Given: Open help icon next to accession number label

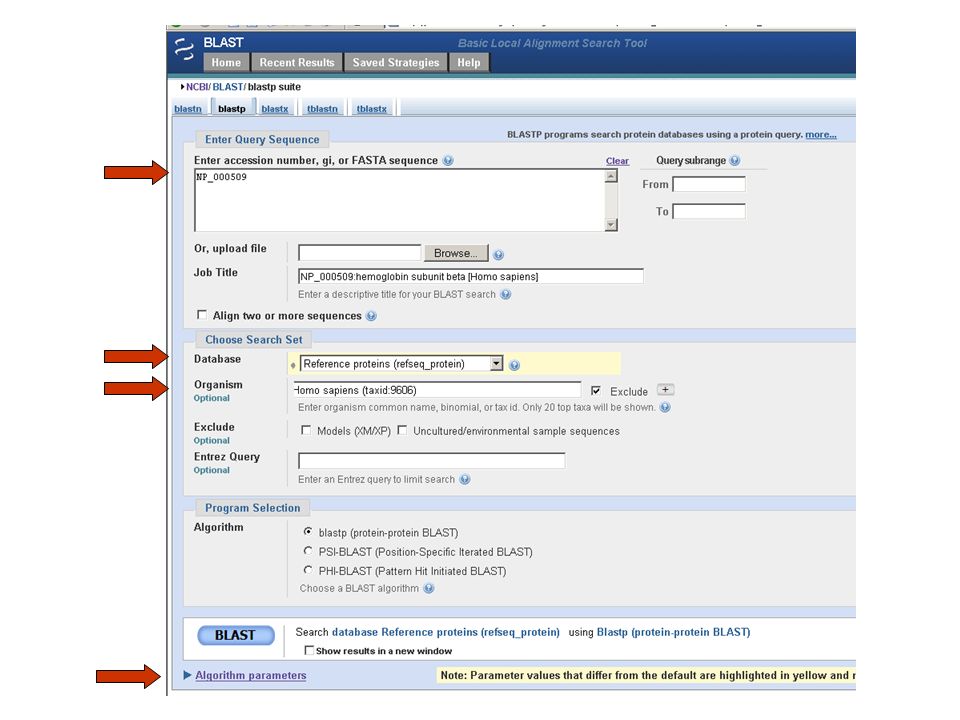Looking at the screenshot, I should tap(448, 160).
